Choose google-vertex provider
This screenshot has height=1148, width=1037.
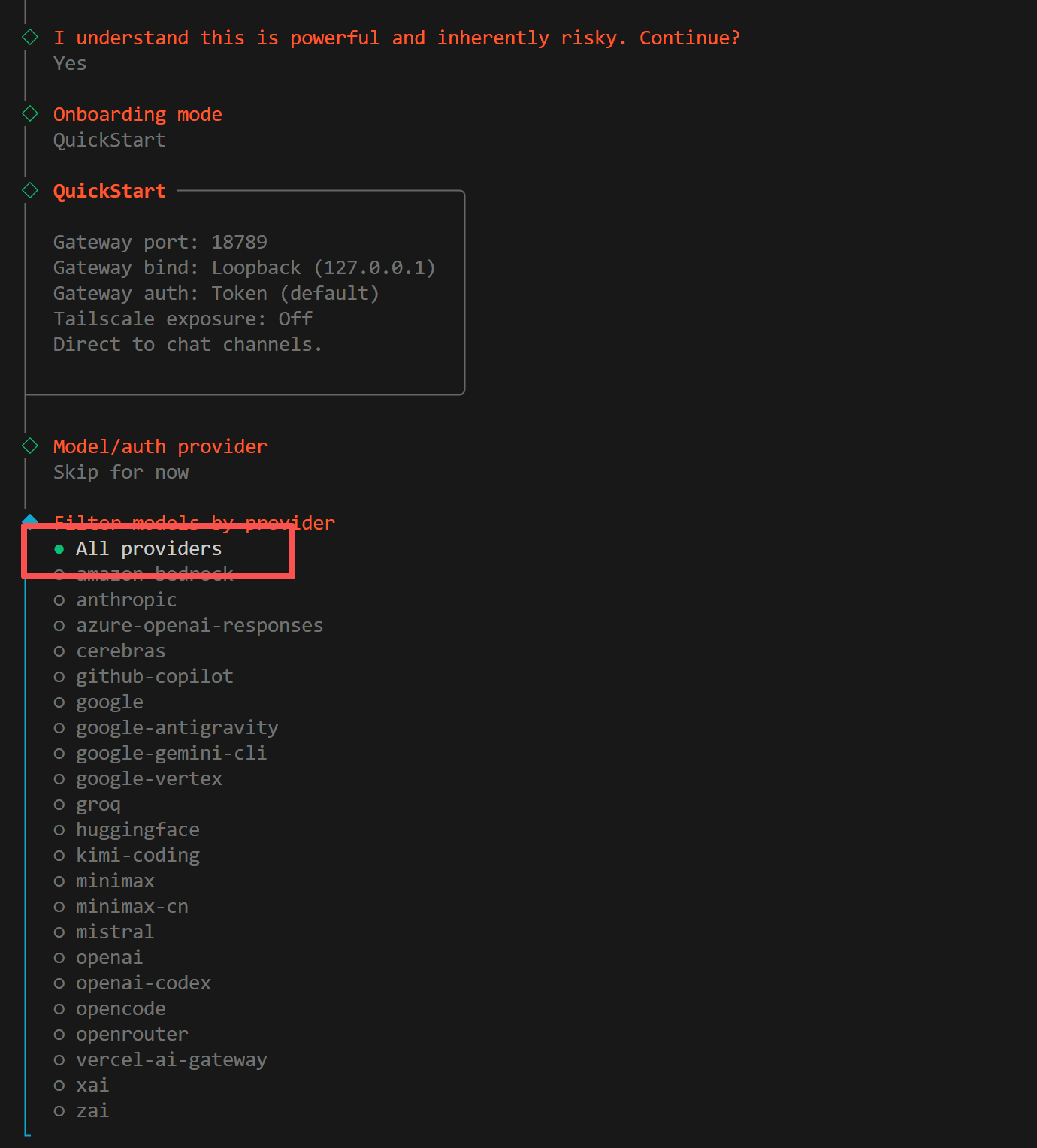[138, 779]
